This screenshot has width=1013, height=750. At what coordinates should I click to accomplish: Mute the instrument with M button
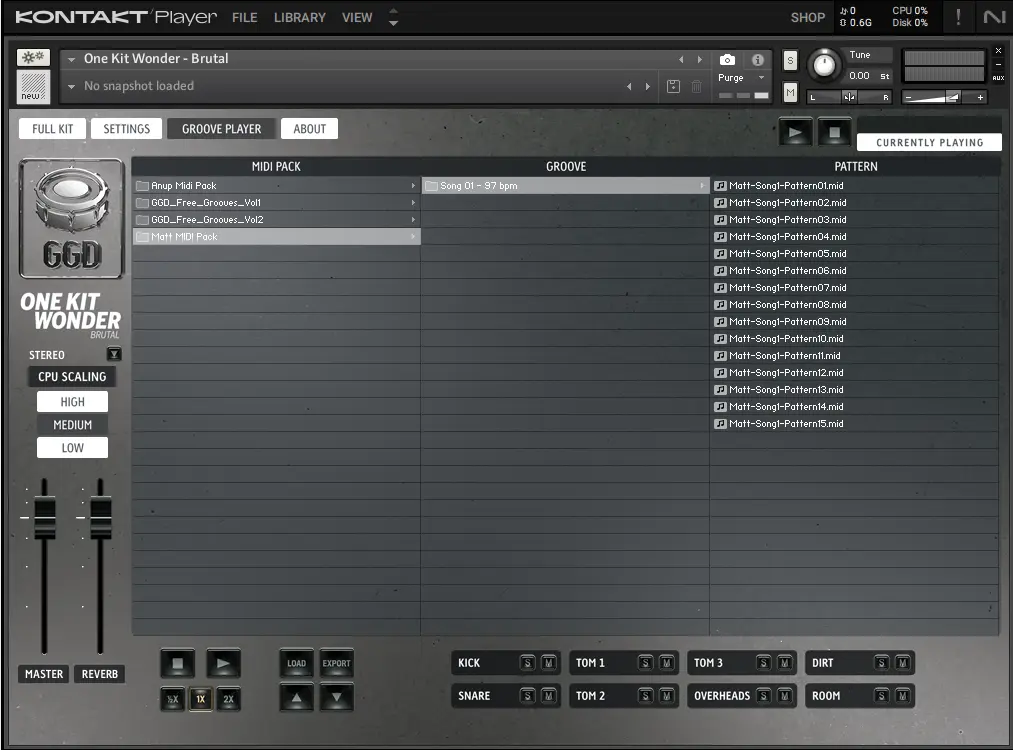tap(790, 93)
